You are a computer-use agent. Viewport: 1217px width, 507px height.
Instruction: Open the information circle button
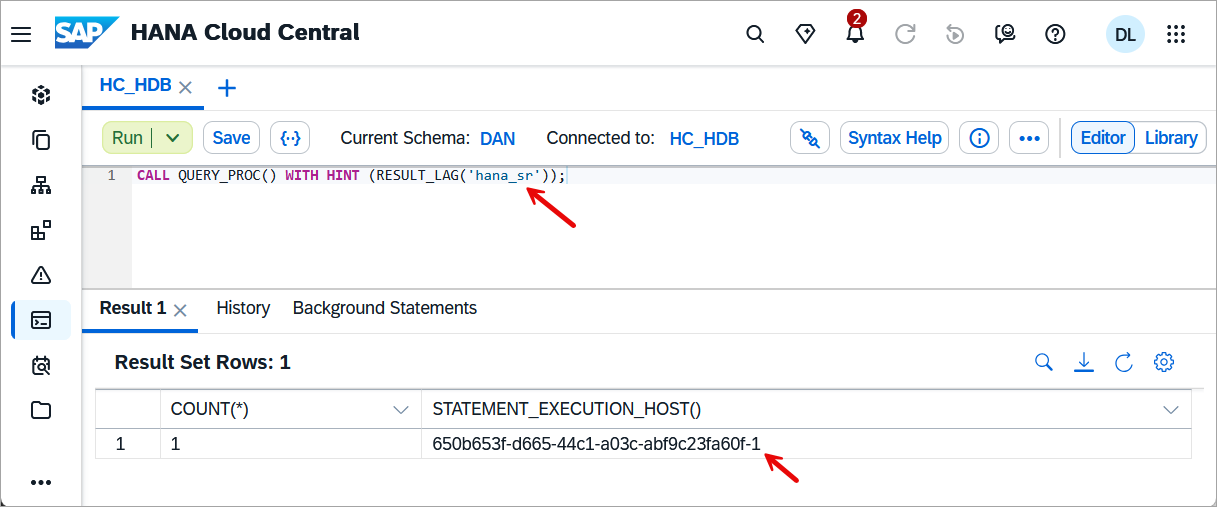click(x=979, y=138)
